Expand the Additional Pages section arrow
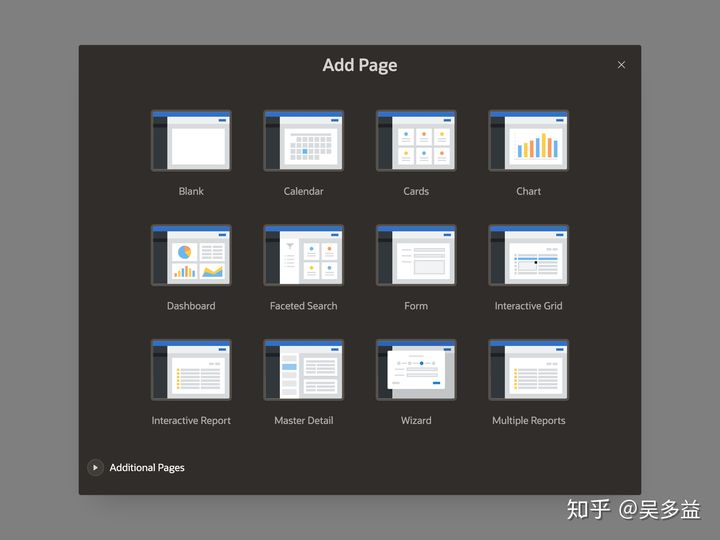 click(x=95, y=467)
